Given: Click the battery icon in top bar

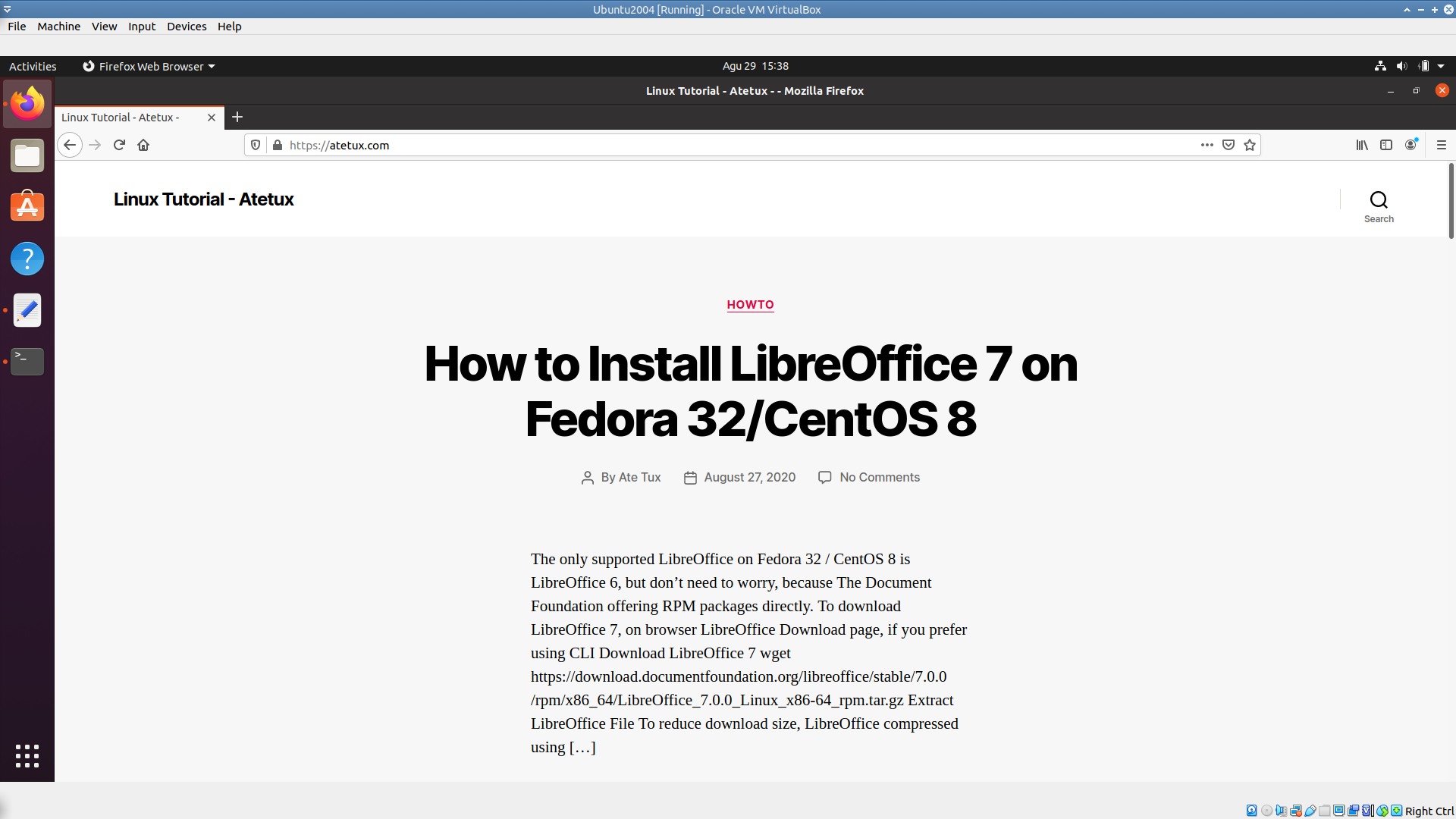Looking at the screenshot, I should pyautogui.click(x=1423, y=66).
